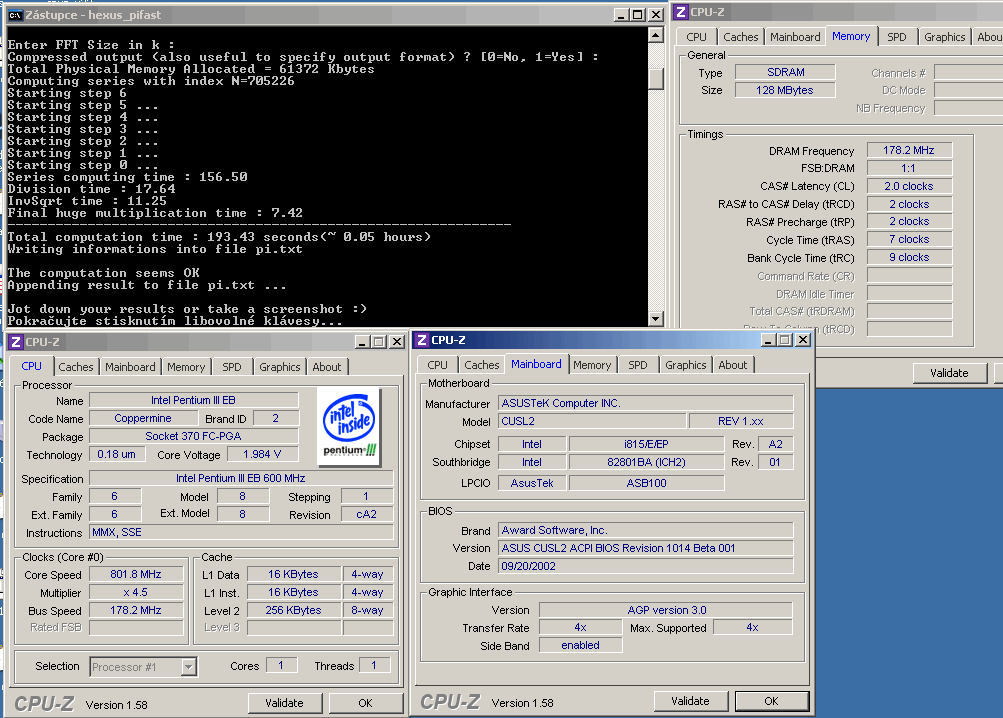The height and width of the screenshot is (718, 1003).
Task: Click the Package value Socket 370 FC-PGA
Action: tap(193, 436)
